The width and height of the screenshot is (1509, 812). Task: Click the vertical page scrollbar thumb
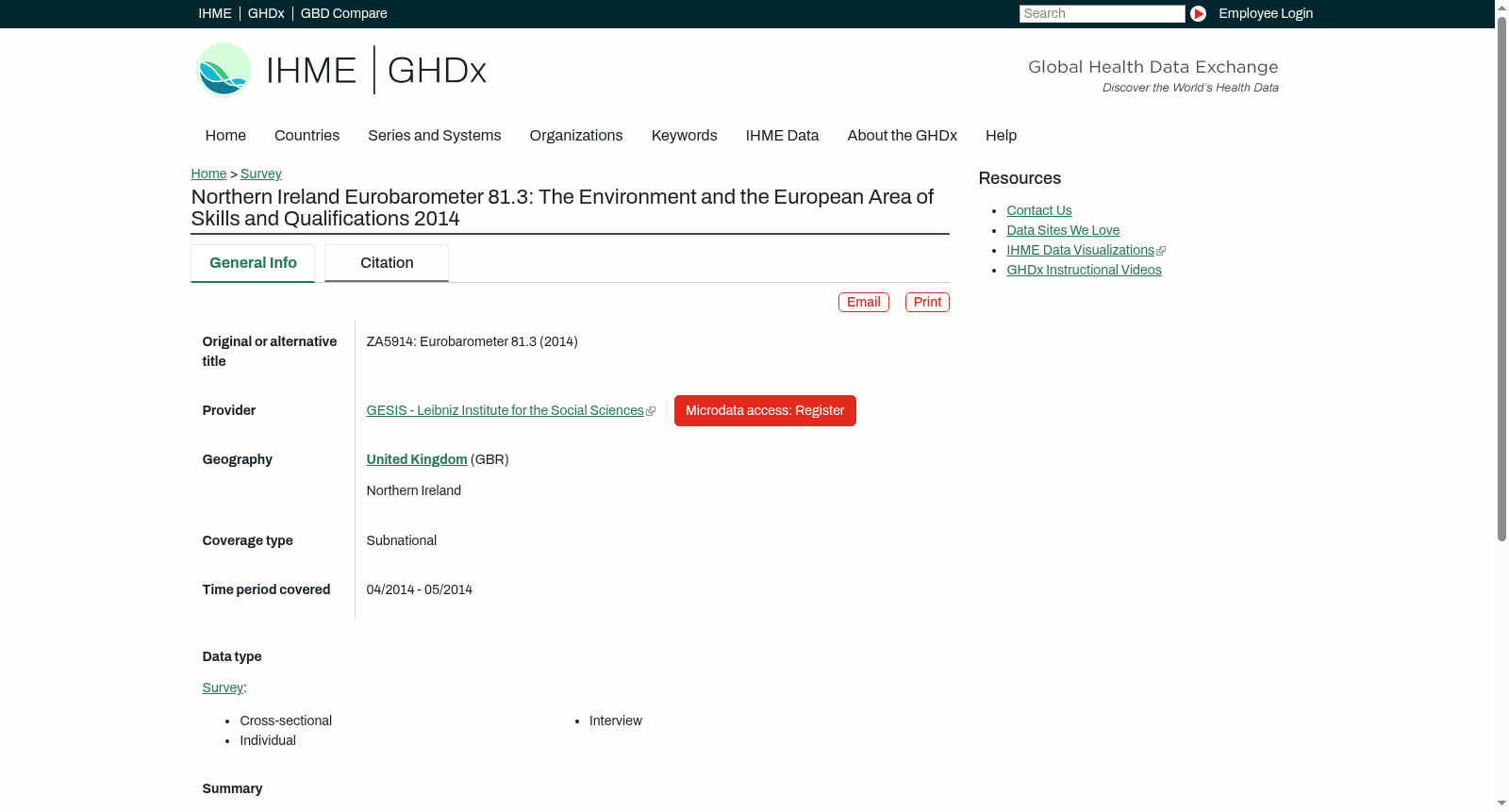point(1501,278)
